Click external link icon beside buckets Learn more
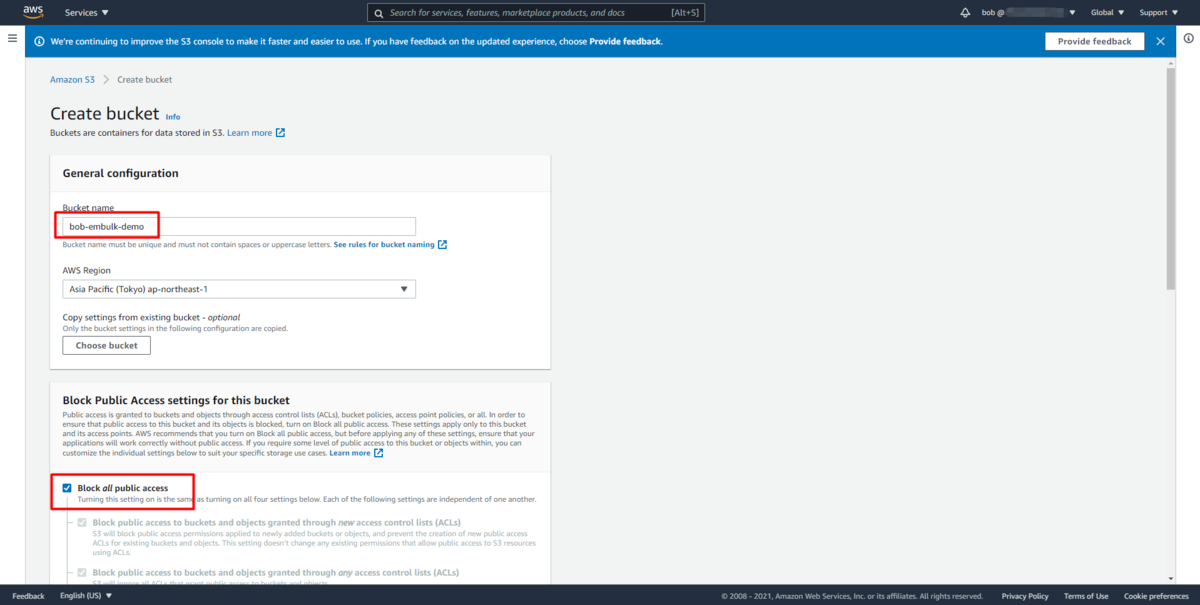 click(280, 132)
